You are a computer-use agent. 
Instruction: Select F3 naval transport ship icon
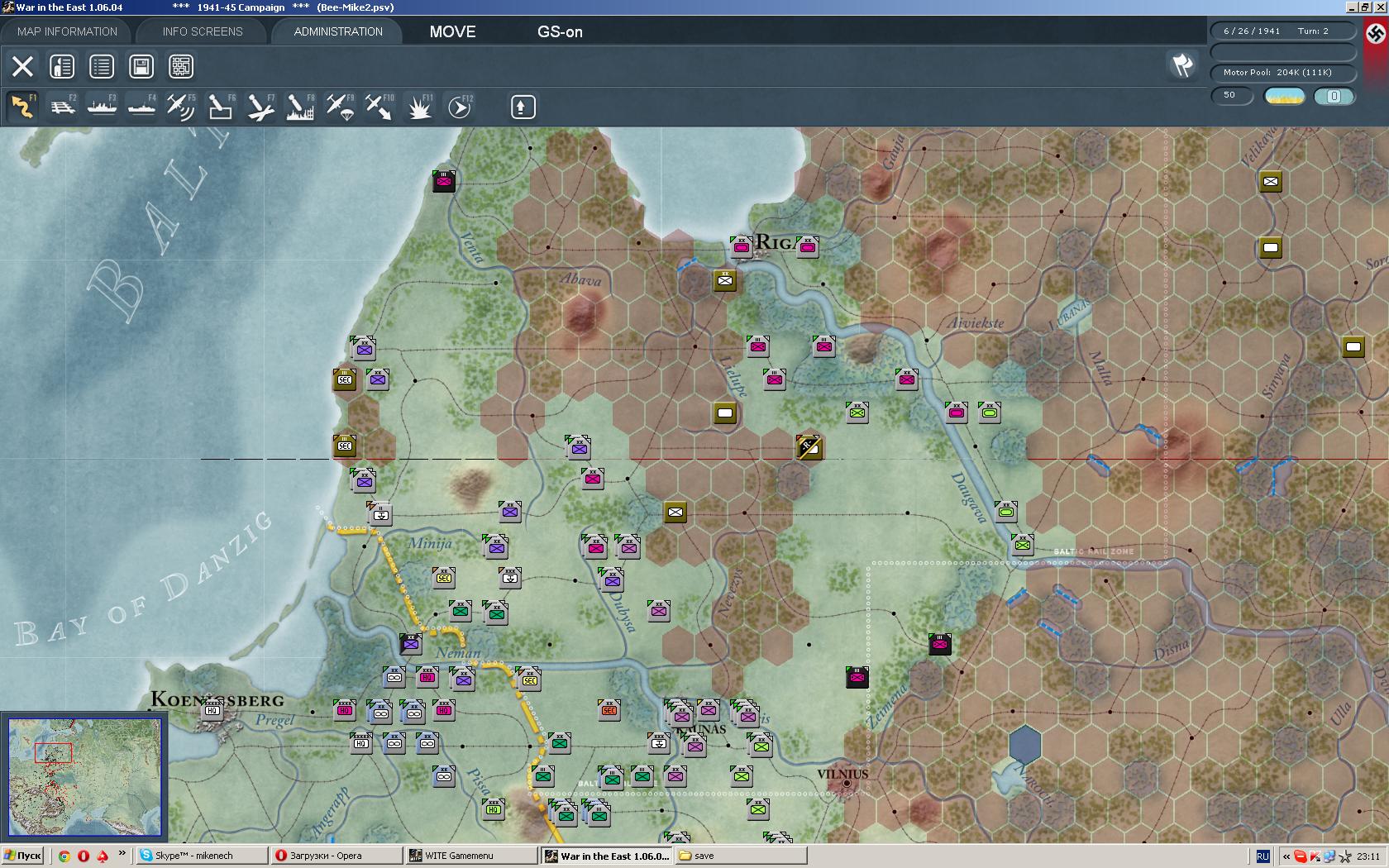[102, 107]
